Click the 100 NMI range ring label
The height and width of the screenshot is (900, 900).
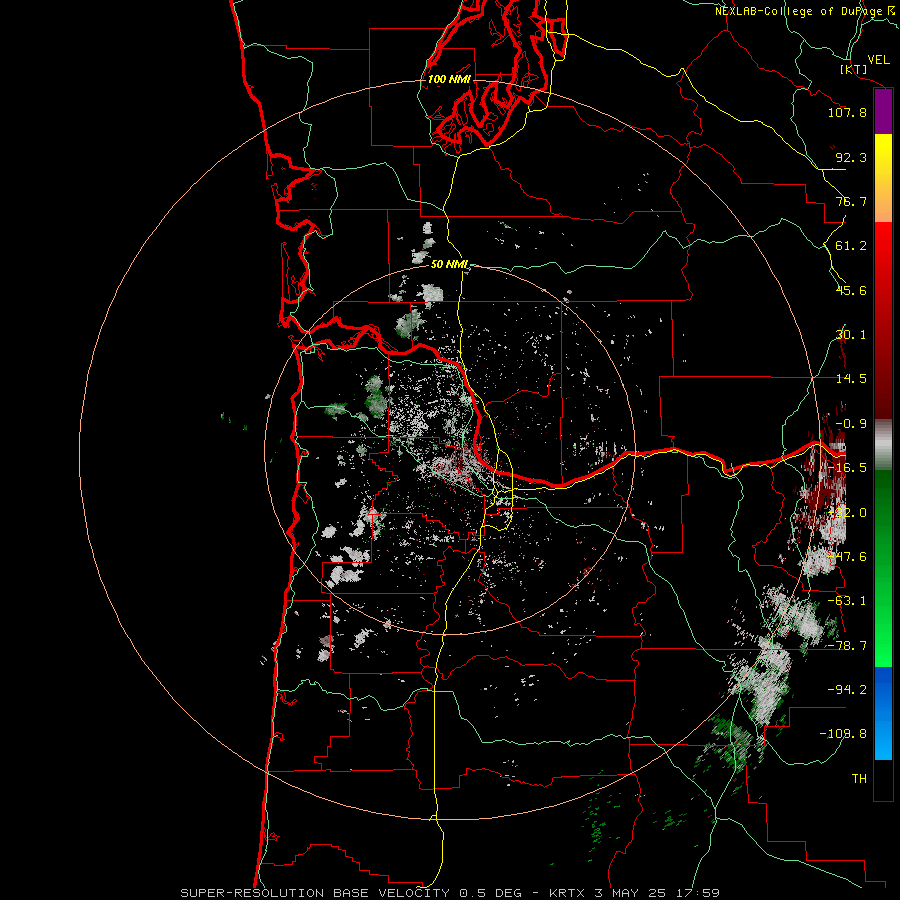449,79
